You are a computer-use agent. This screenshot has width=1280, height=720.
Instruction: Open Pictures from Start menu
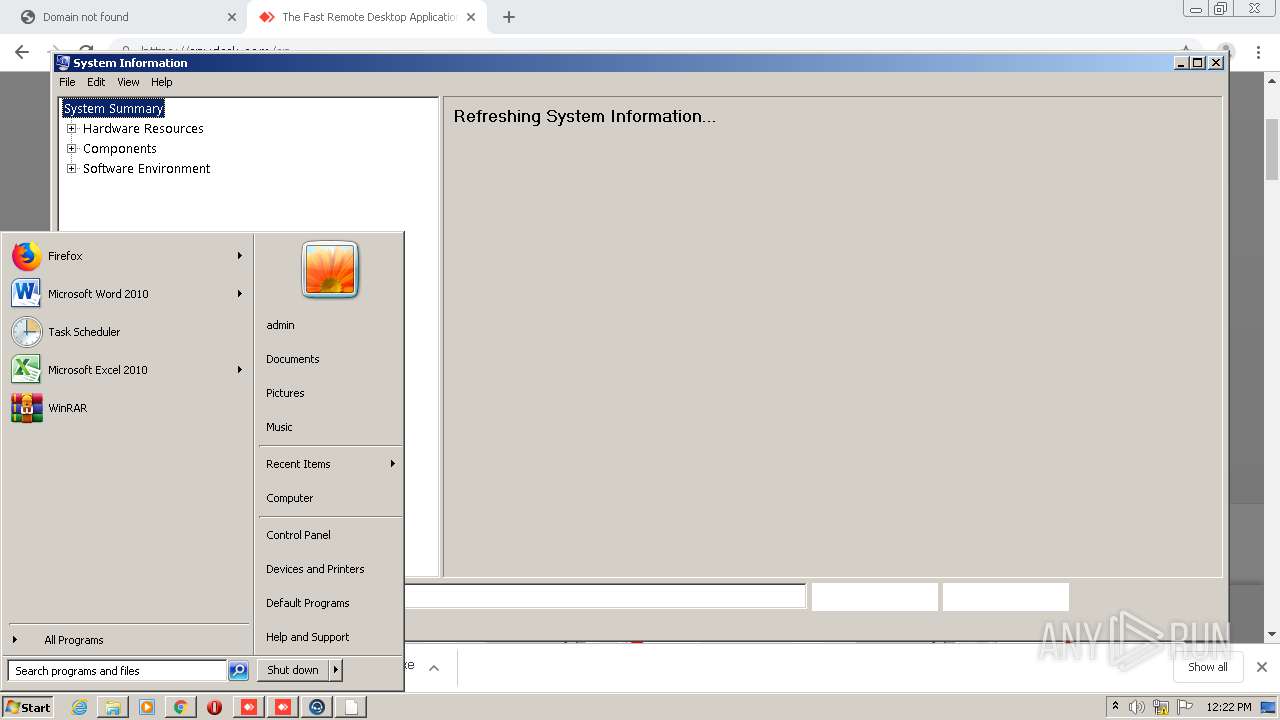285,393
